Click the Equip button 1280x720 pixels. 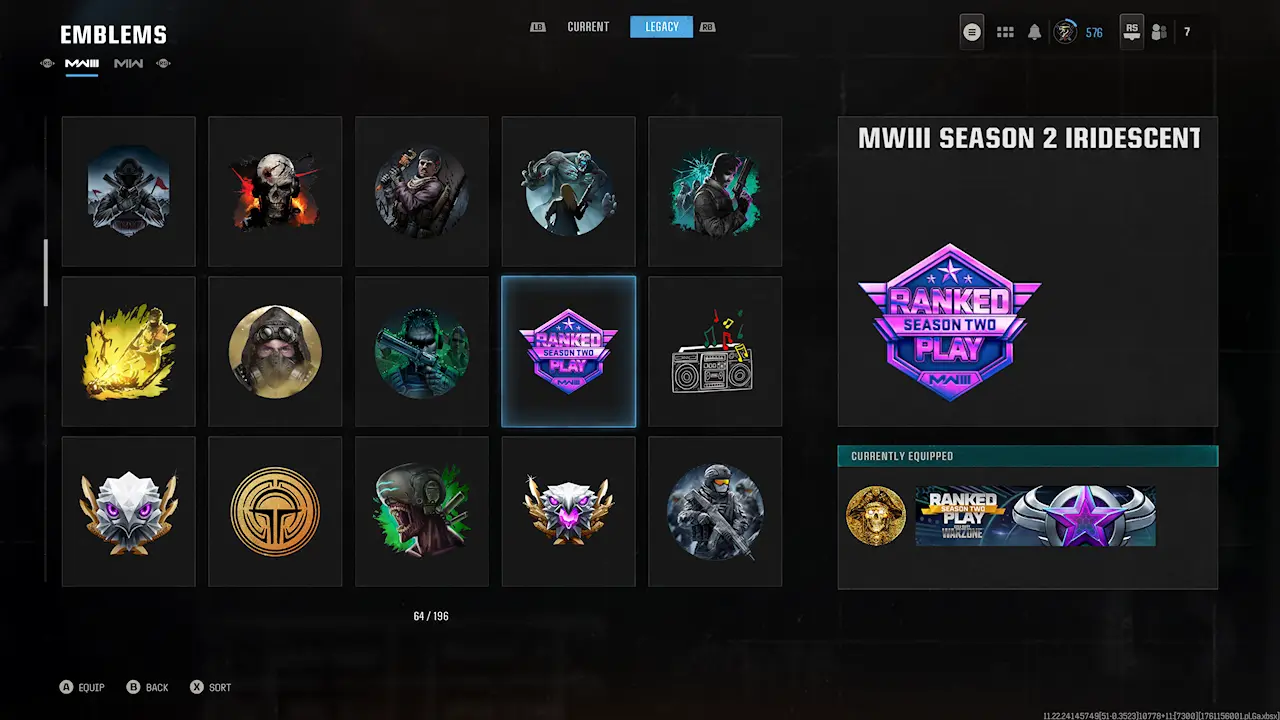(x=82, y=687)
